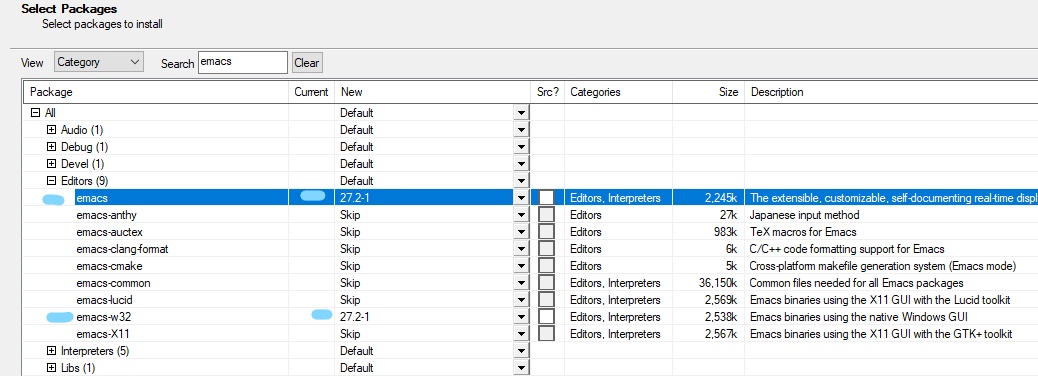Select the emacs-auctex package name

pyautogui.click(x=109, y=232)
